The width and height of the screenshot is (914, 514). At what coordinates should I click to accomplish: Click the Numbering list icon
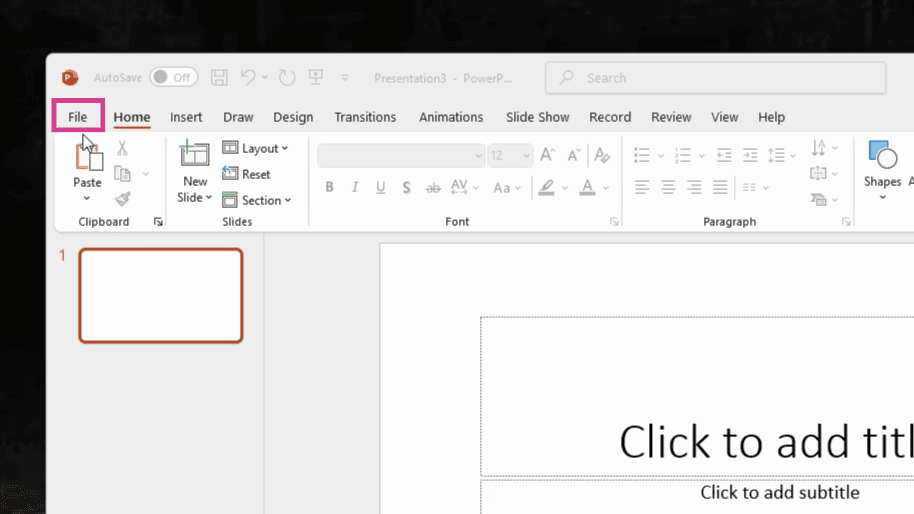[x=683, y=155]
